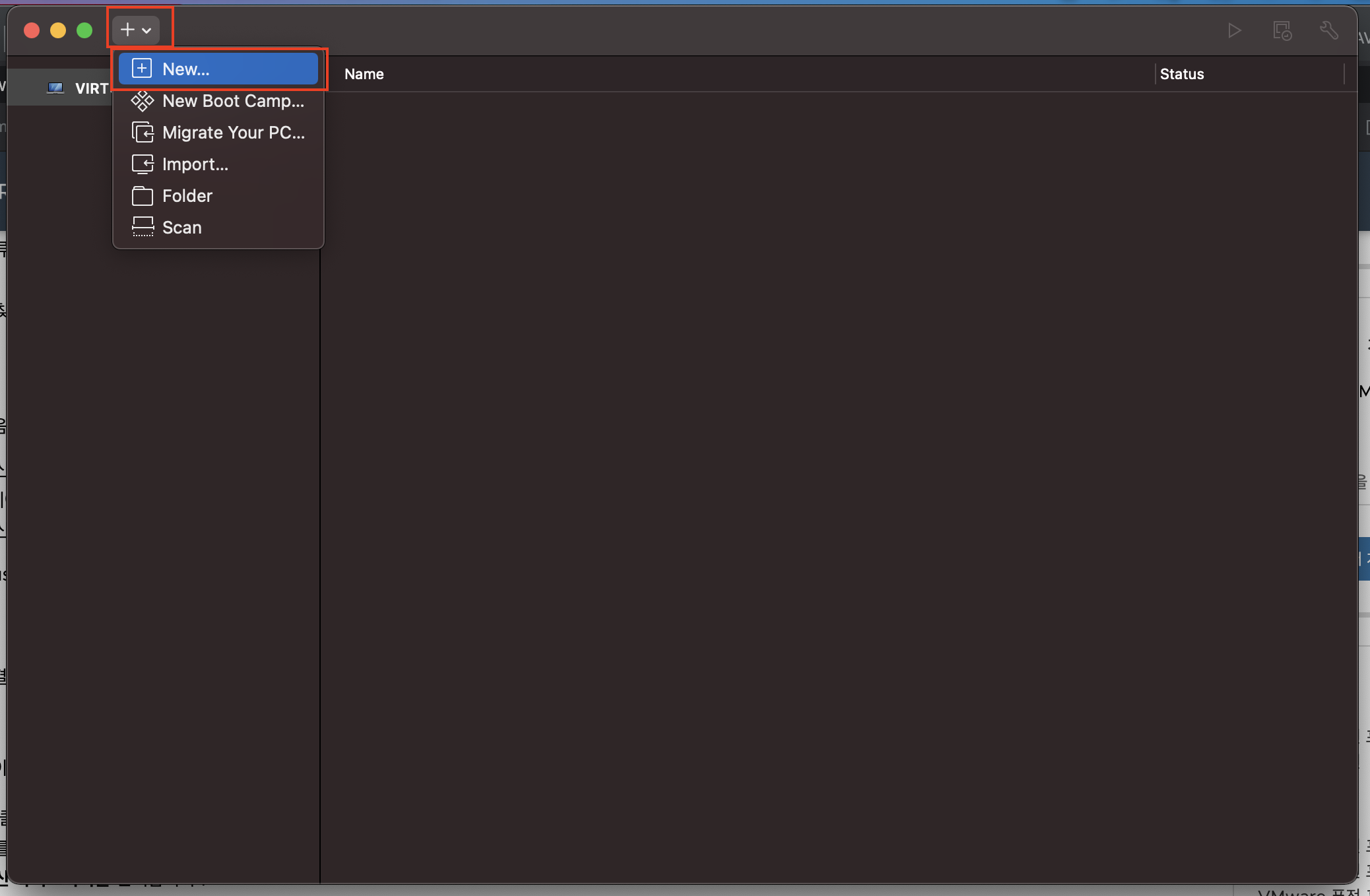Click the Folder icon in the menu
The width and height of the screenshot is (1370, 896).
(x=142, y=196)
